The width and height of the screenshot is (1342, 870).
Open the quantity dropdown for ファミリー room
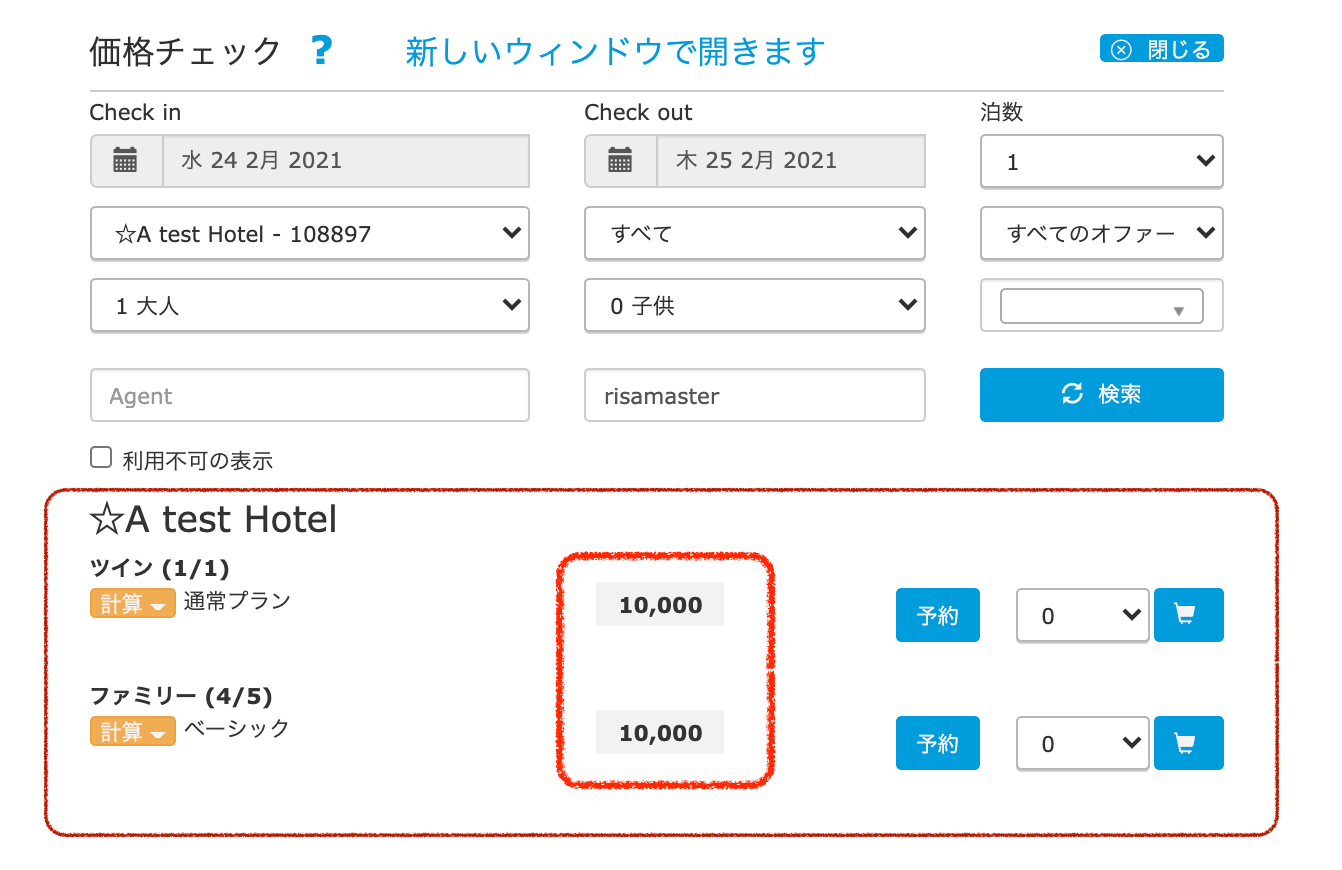click(x=1081, y=743)
